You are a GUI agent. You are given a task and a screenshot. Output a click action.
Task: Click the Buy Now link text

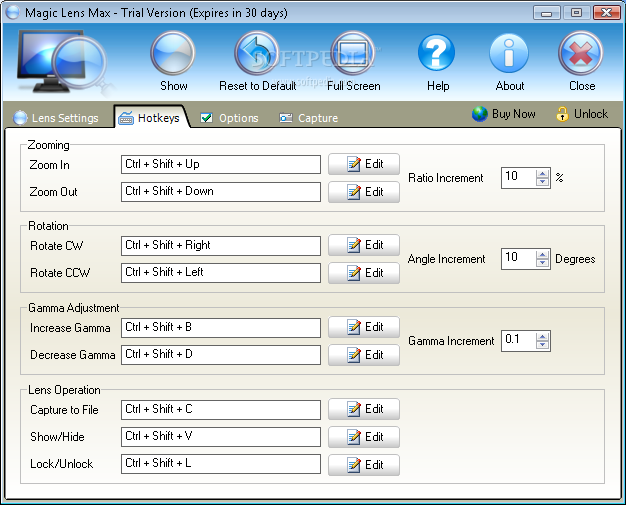(x=513, y=114)
